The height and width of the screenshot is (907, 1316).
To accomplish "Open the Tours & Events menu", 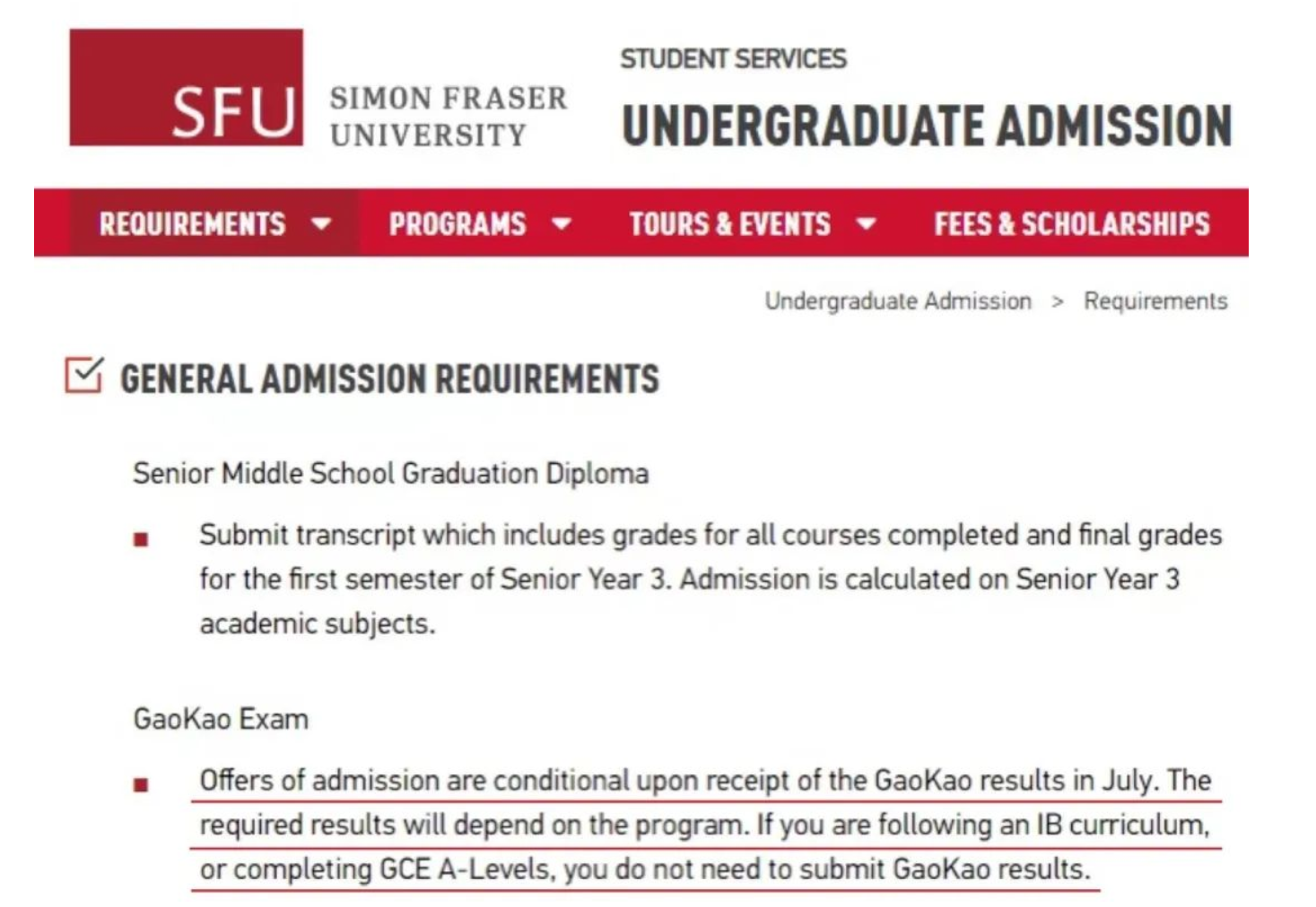I will tap(729, 224).
